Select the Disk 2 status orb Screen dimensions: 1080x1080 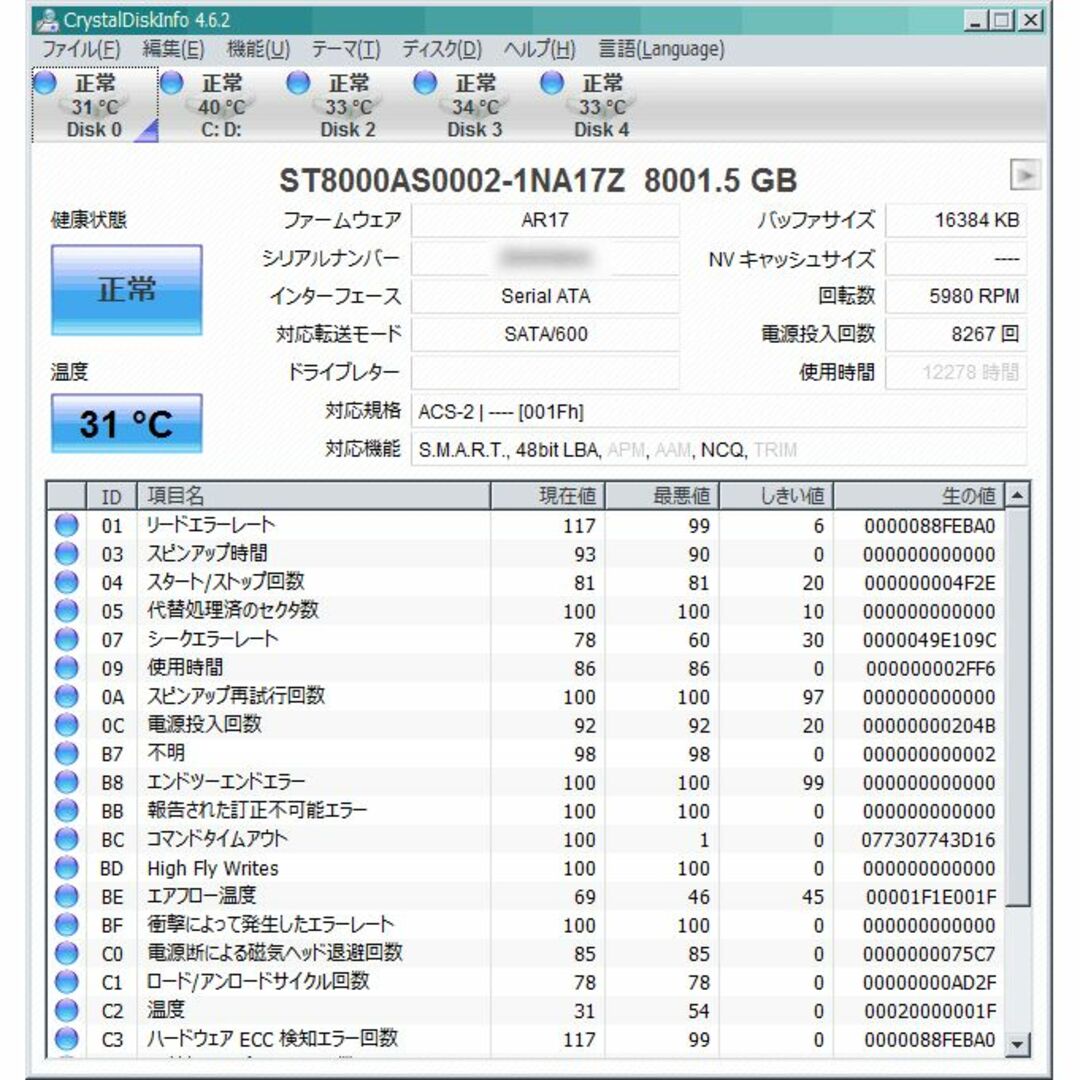(299, 83)
